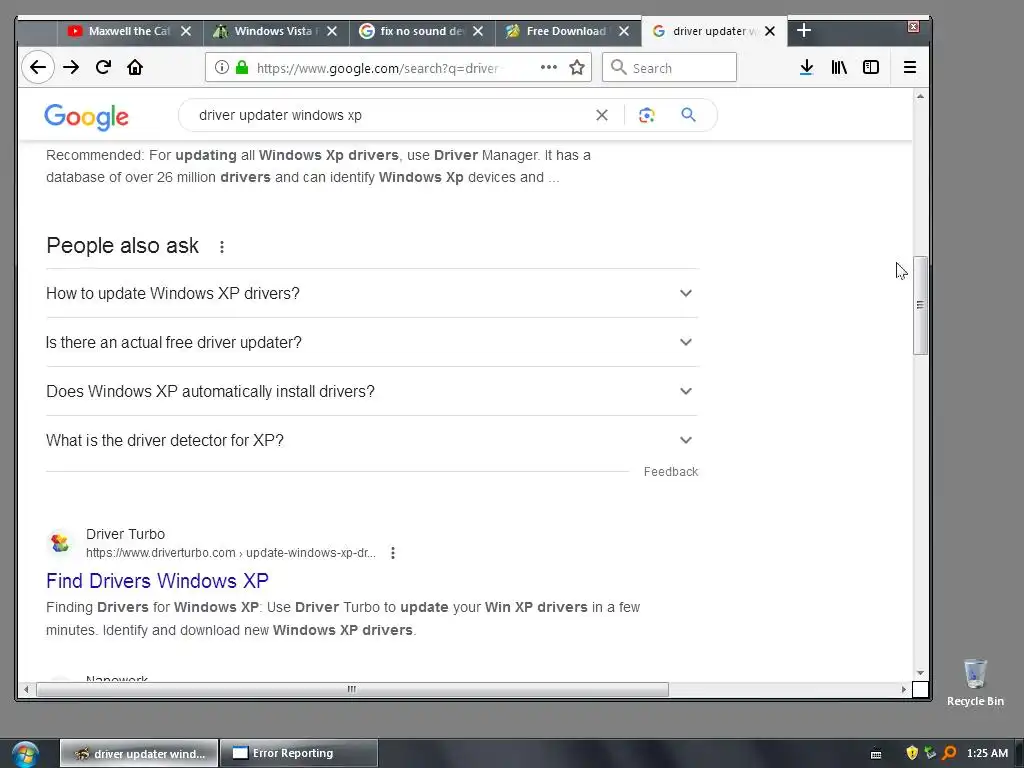1024x768 pixels.
Task: Click the horizontal scrollbar left arrow
Action: coord(26,689)
